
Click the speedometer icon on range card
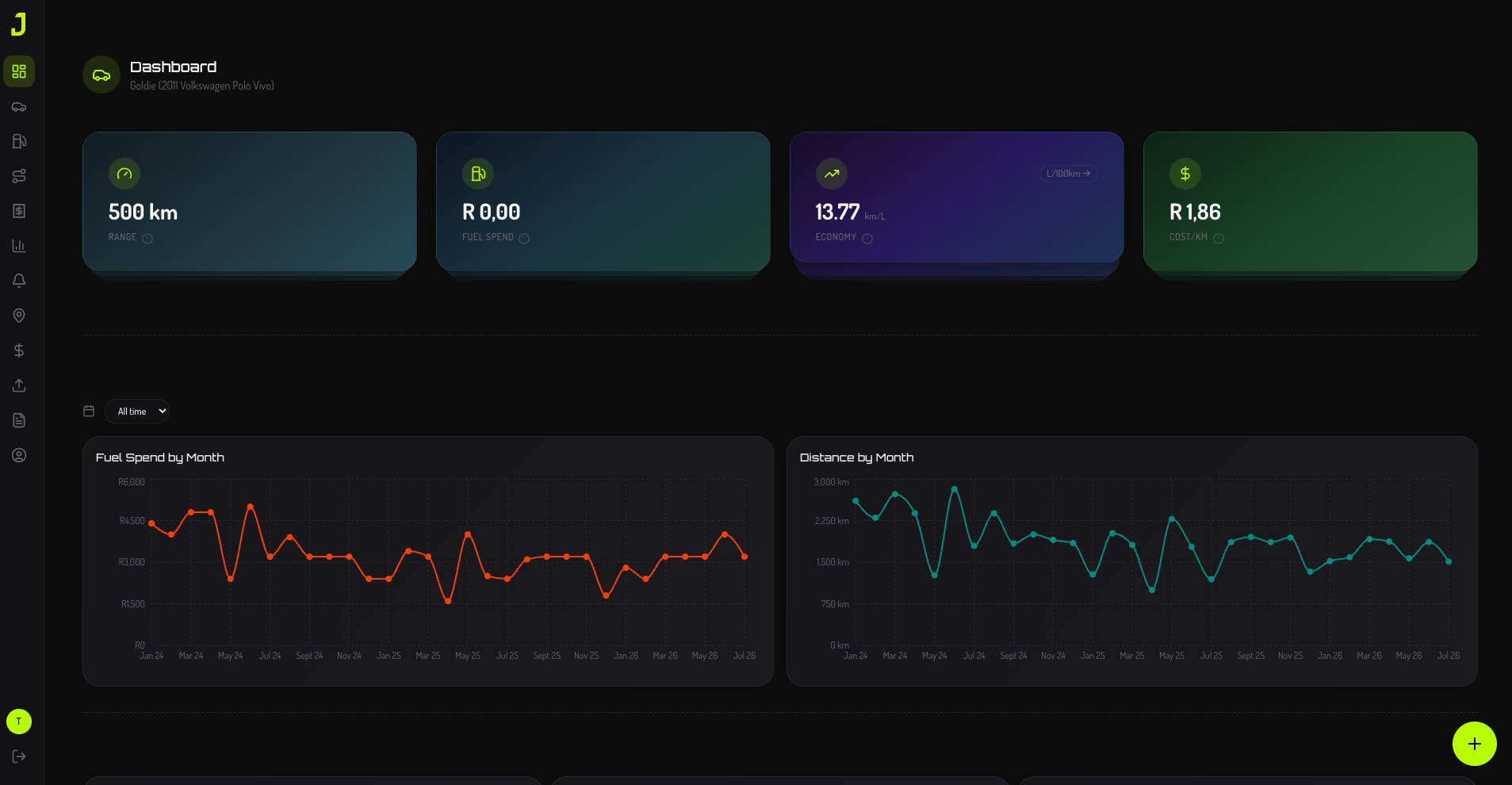pos(124,174)
